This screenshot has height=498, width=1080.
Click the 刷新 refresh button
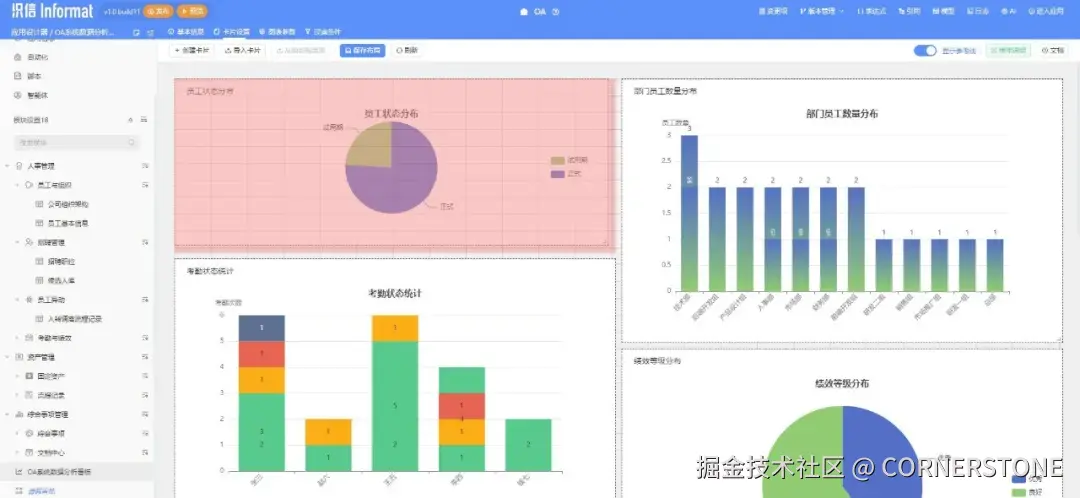point(407,50)
